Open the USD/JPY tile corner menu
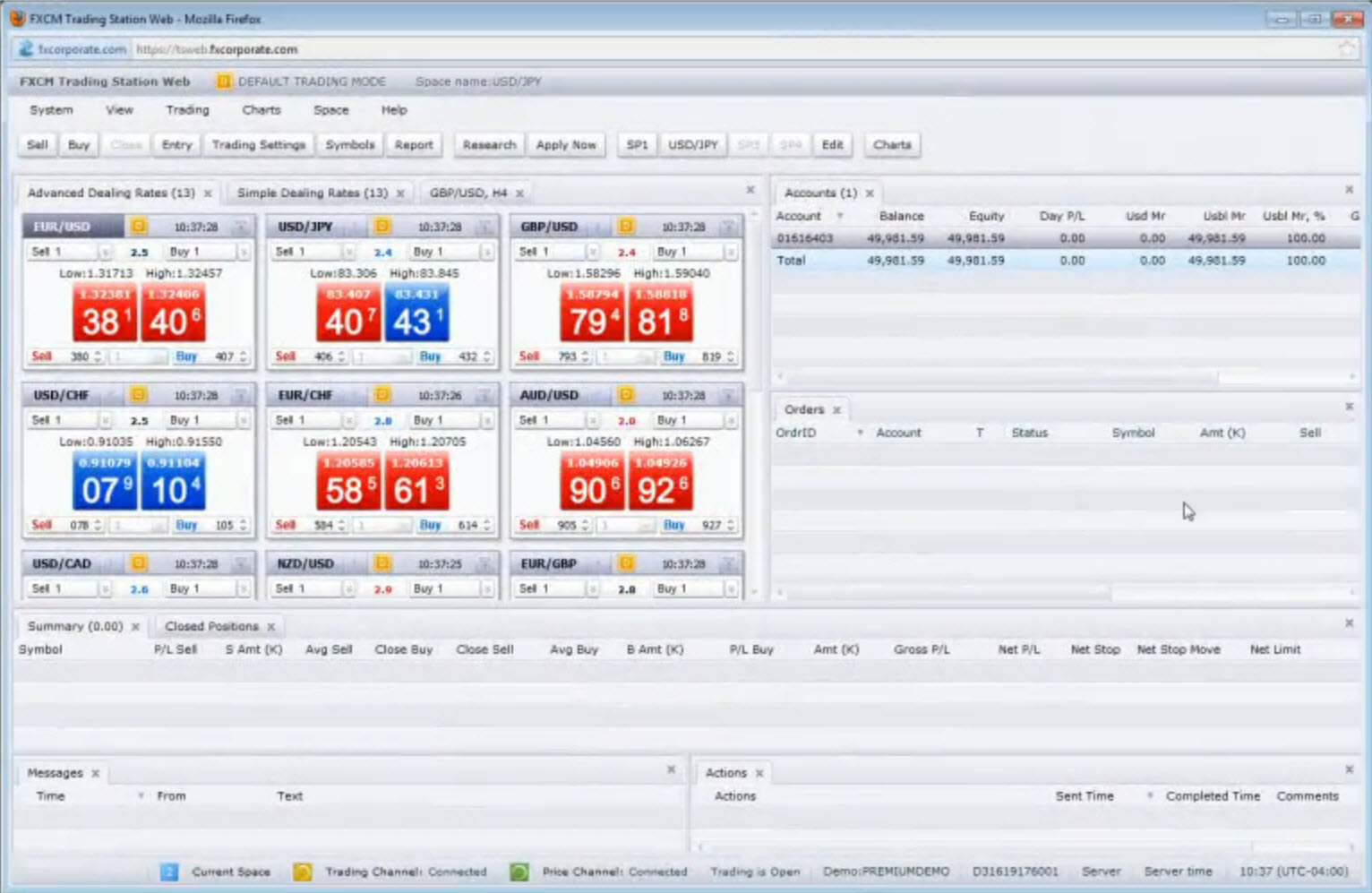Screen dimensions: 1372x893 (x=484, y=227)
